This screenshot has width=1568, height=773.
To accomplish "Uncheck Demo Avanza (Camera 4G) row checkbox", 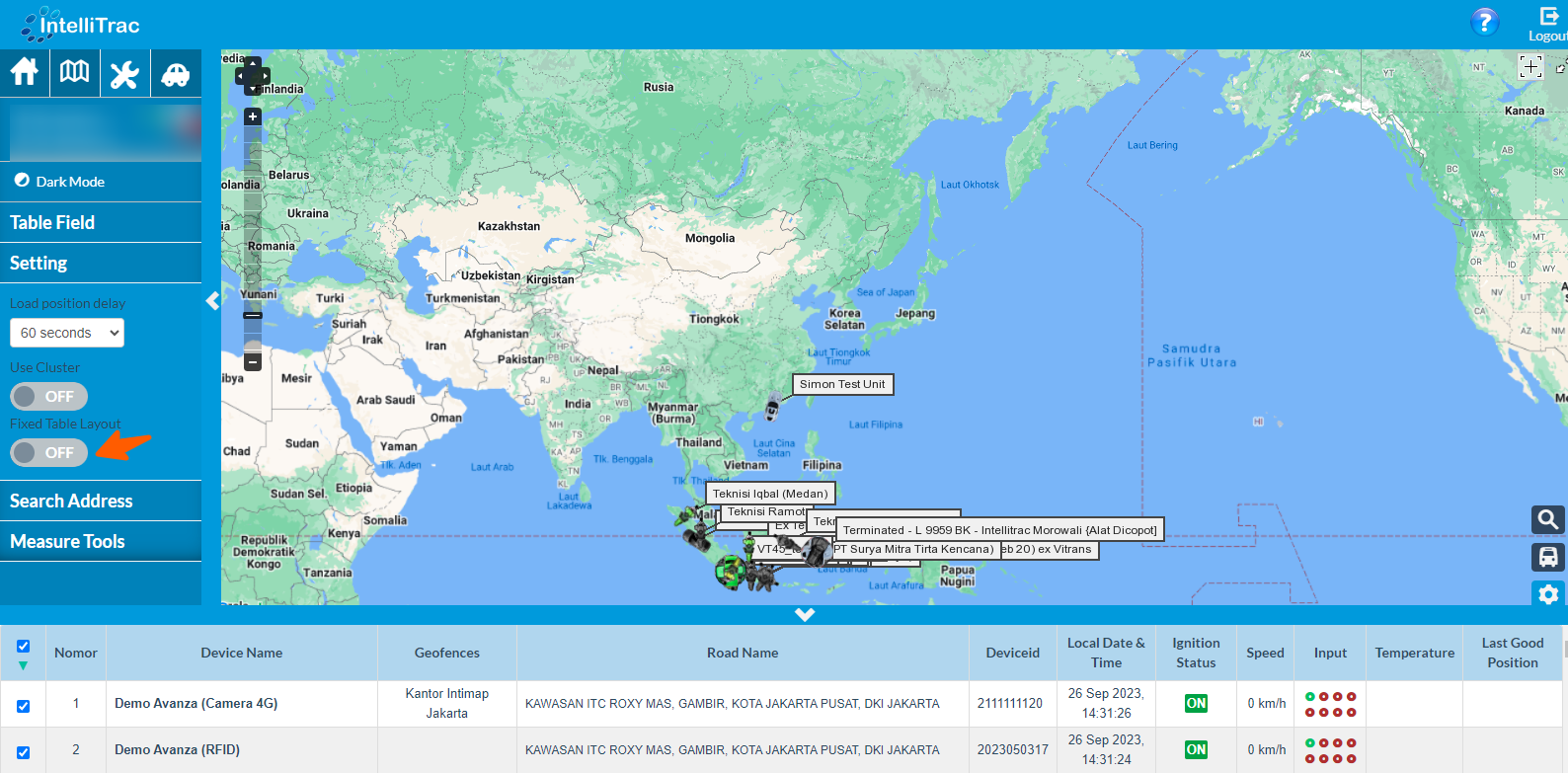I will pos(23,706).
